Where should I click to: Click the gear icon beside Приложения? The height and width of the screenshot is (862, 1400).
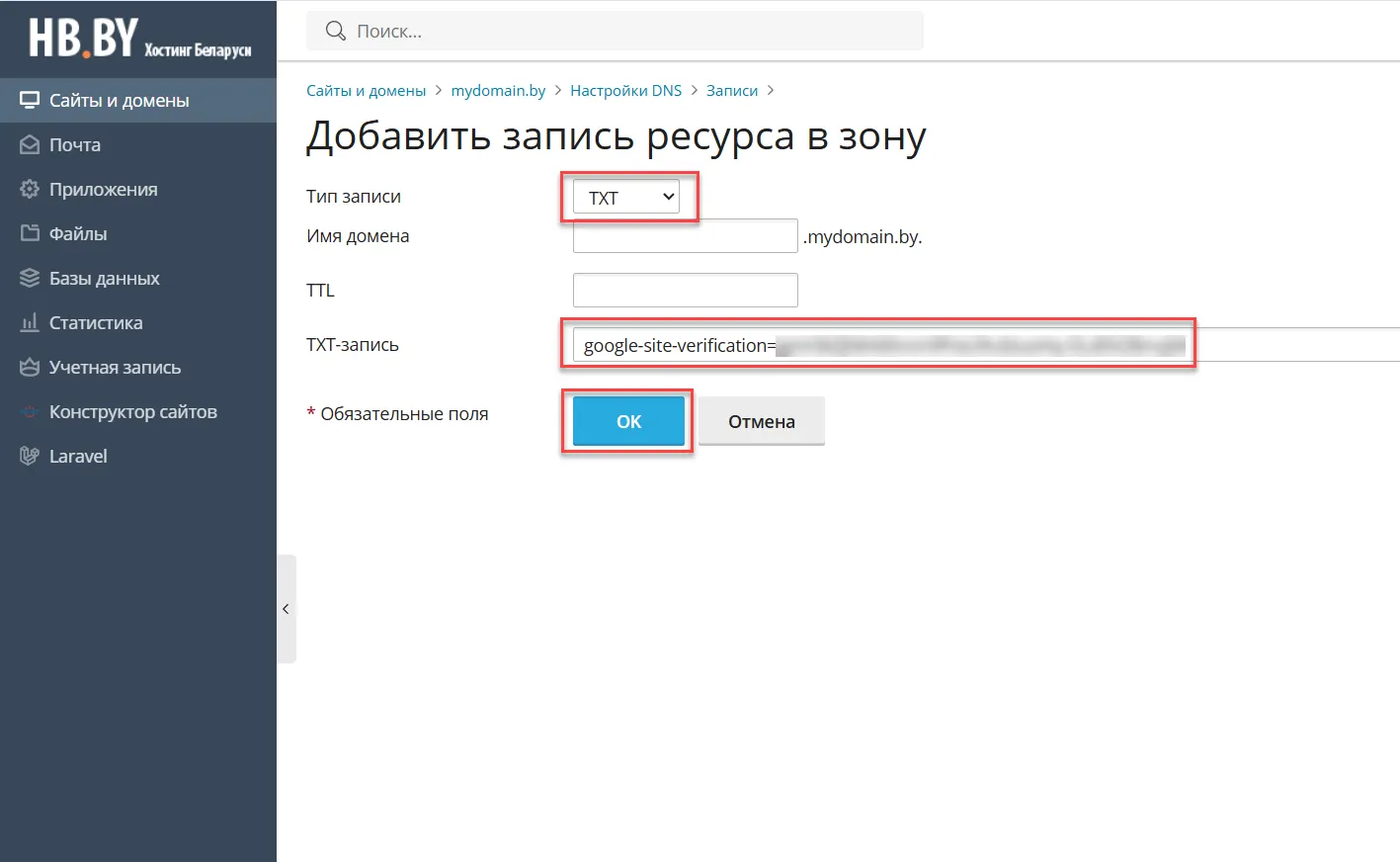point(30,189)
